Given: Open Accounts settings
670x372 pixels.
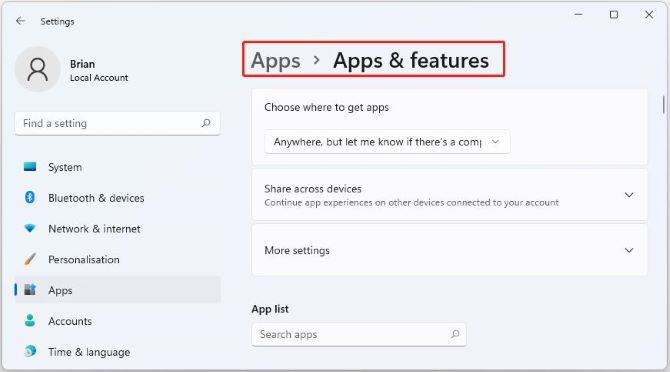Looking at the screenshot, I should pos(118,321).
